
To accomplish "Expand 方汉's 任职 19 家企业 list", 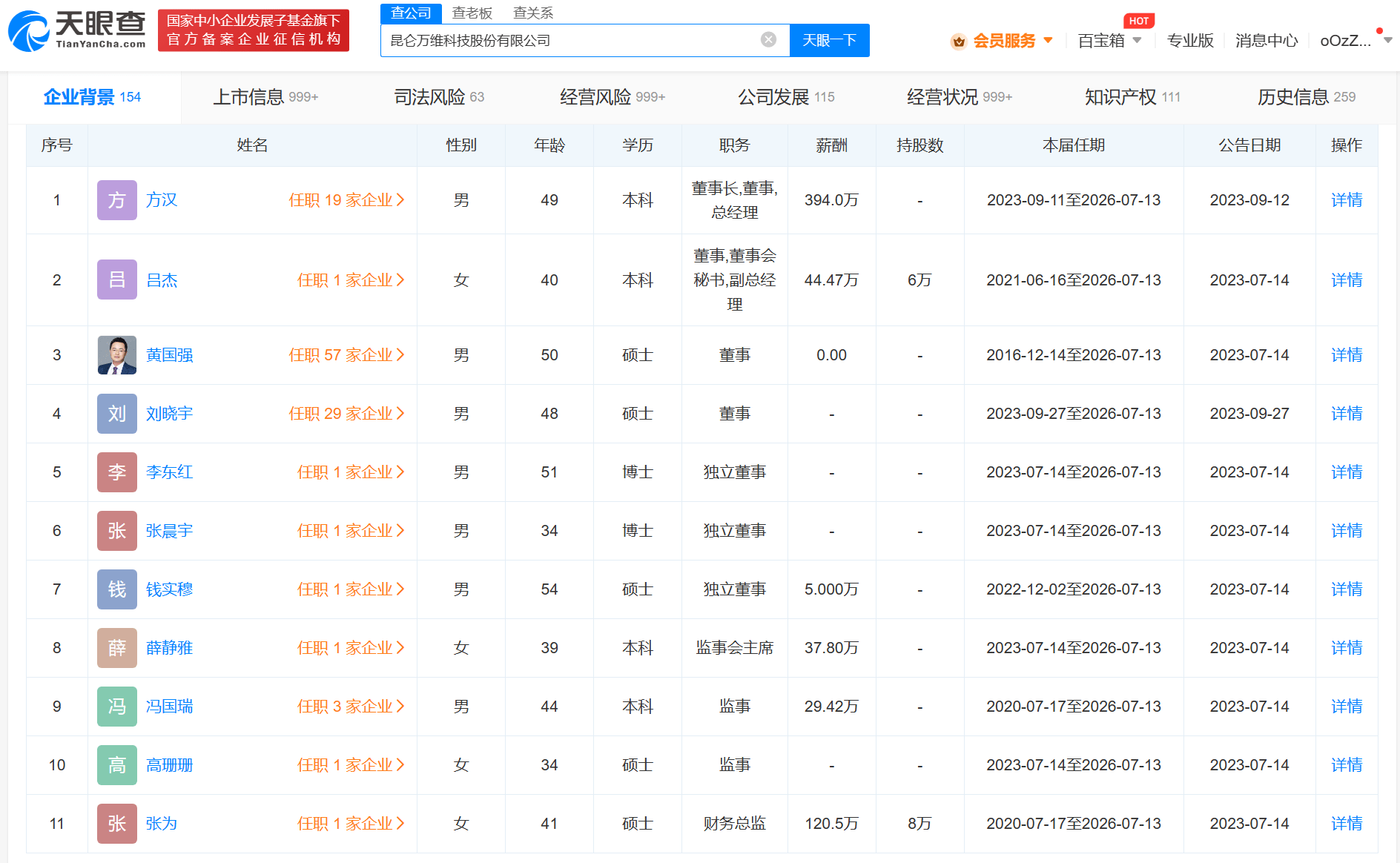I will click(x=346, y=200).
